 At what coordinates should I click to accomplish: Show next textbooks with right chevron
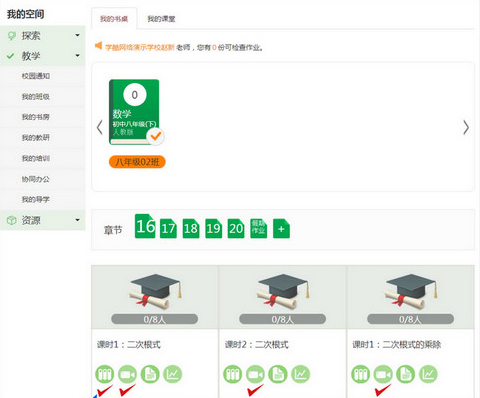[466, 127]
